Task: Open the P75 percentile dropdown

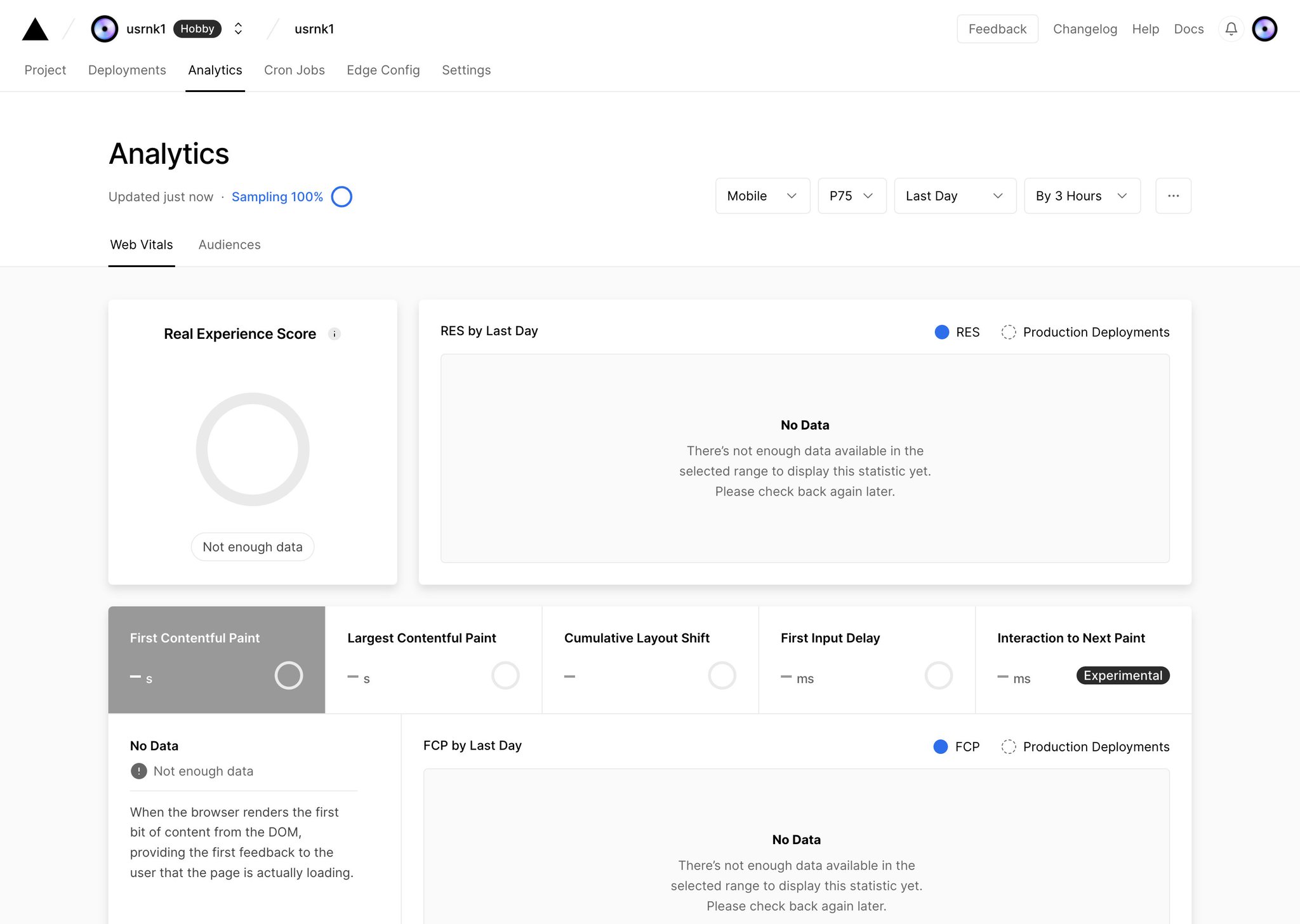Action: click(852, 196)
